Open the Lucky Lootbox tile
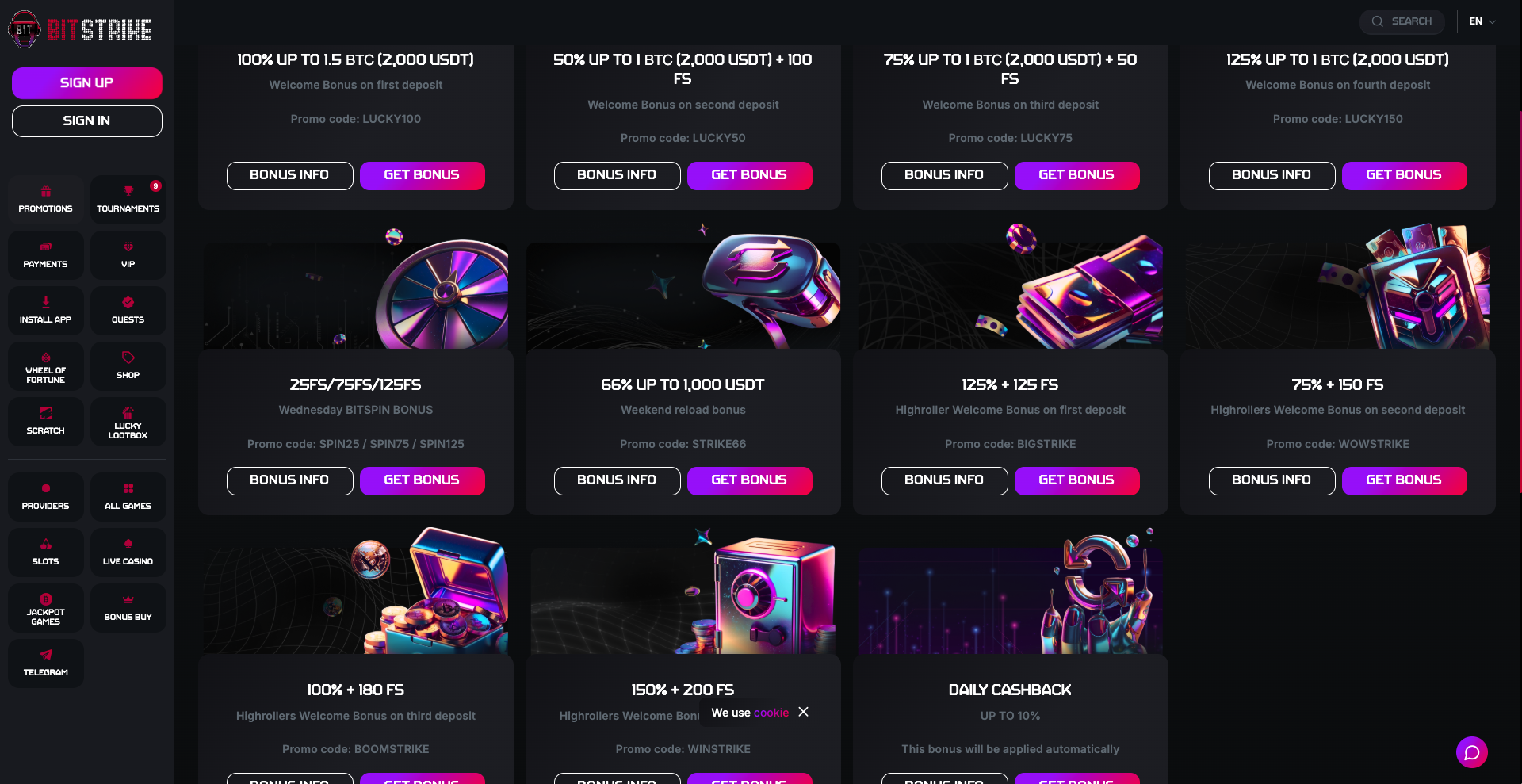Screen dimensions: 1522x784 [128, 421]
